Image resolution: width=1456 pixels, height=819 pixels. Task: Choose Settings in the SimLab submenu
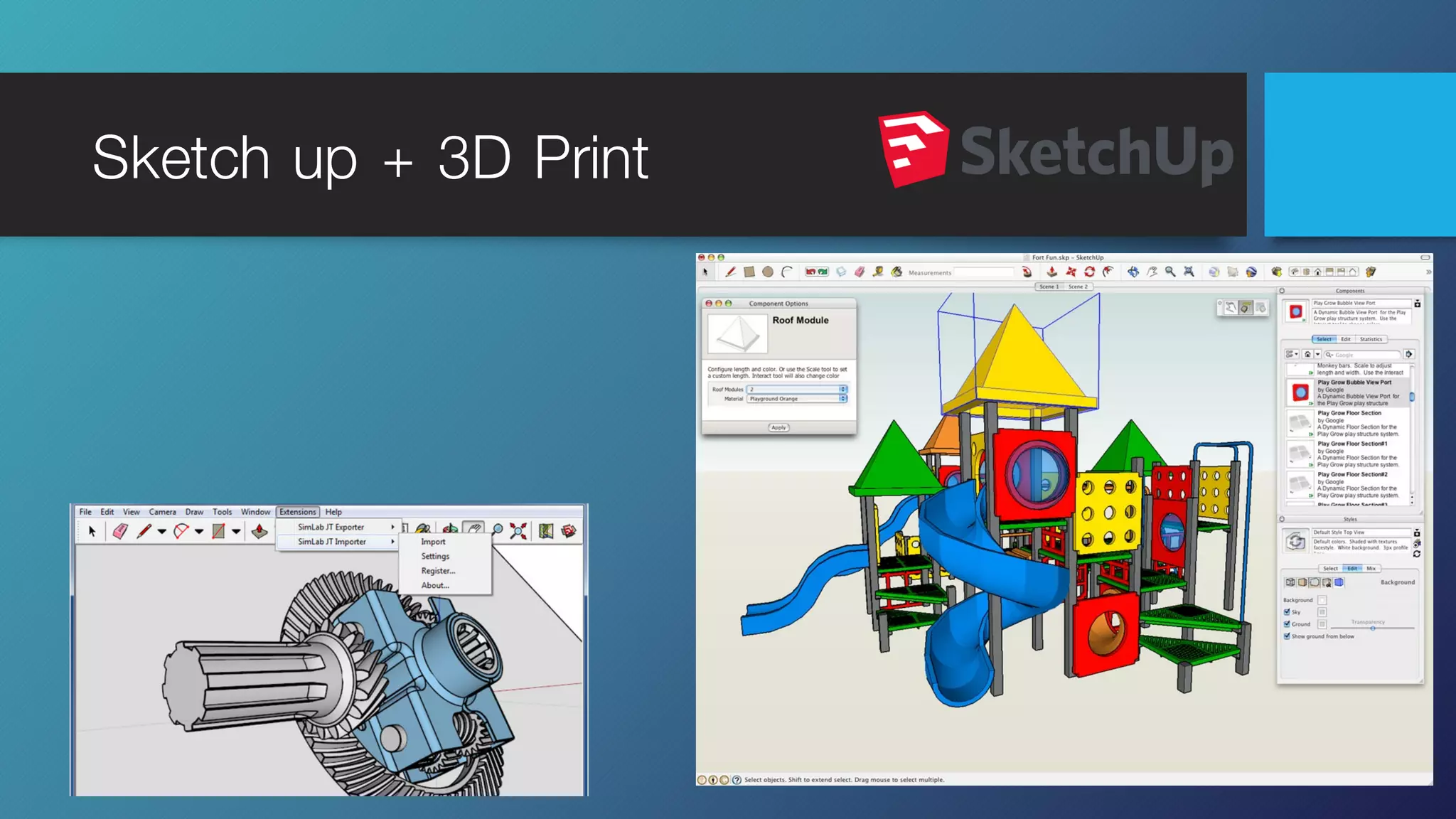[x=435, y=557]
